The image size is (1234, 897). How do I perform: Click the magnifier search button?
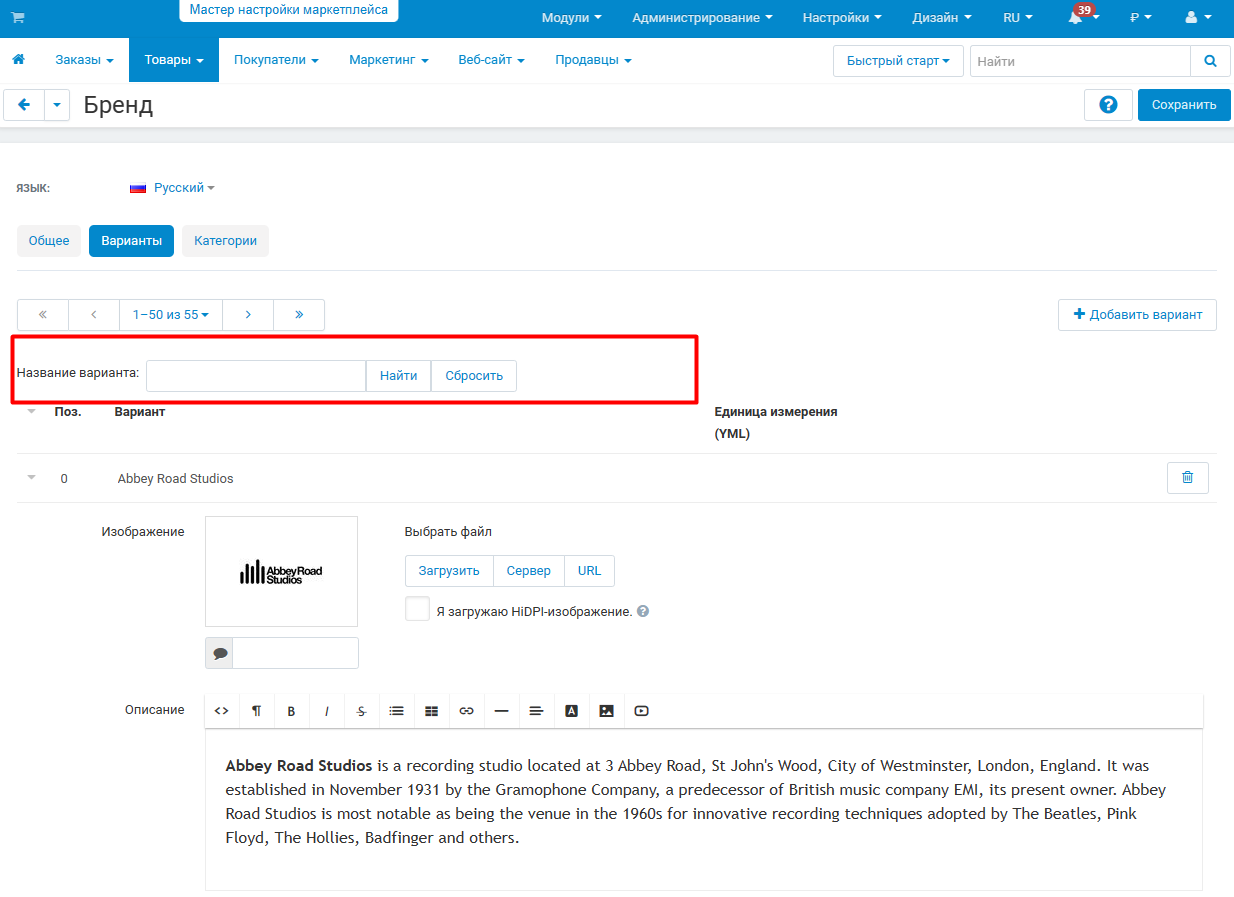pos(1210,61)
